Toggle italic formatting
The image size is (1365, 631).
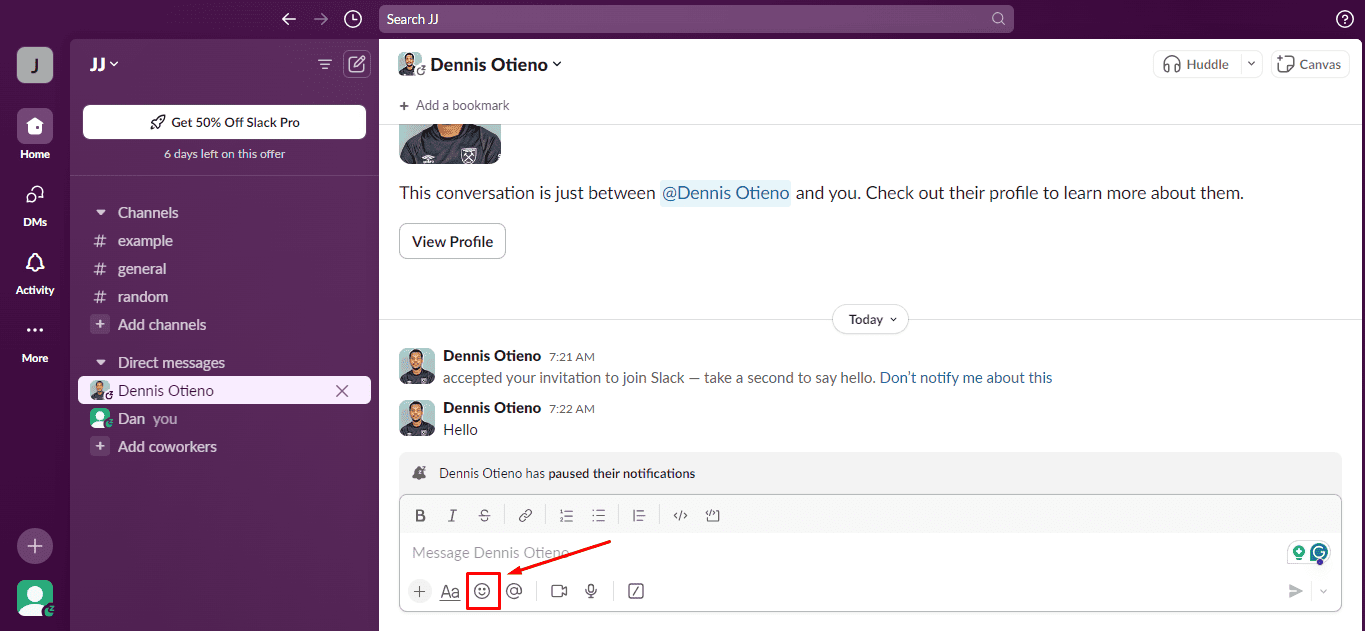[452, 516]
